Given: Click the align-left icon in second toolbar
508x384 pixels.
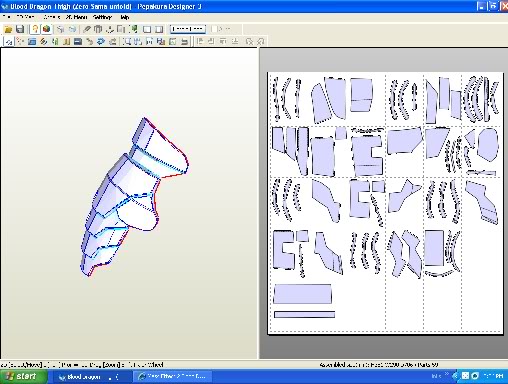Looking at the screenshot, I should click(x=200, y=42).
